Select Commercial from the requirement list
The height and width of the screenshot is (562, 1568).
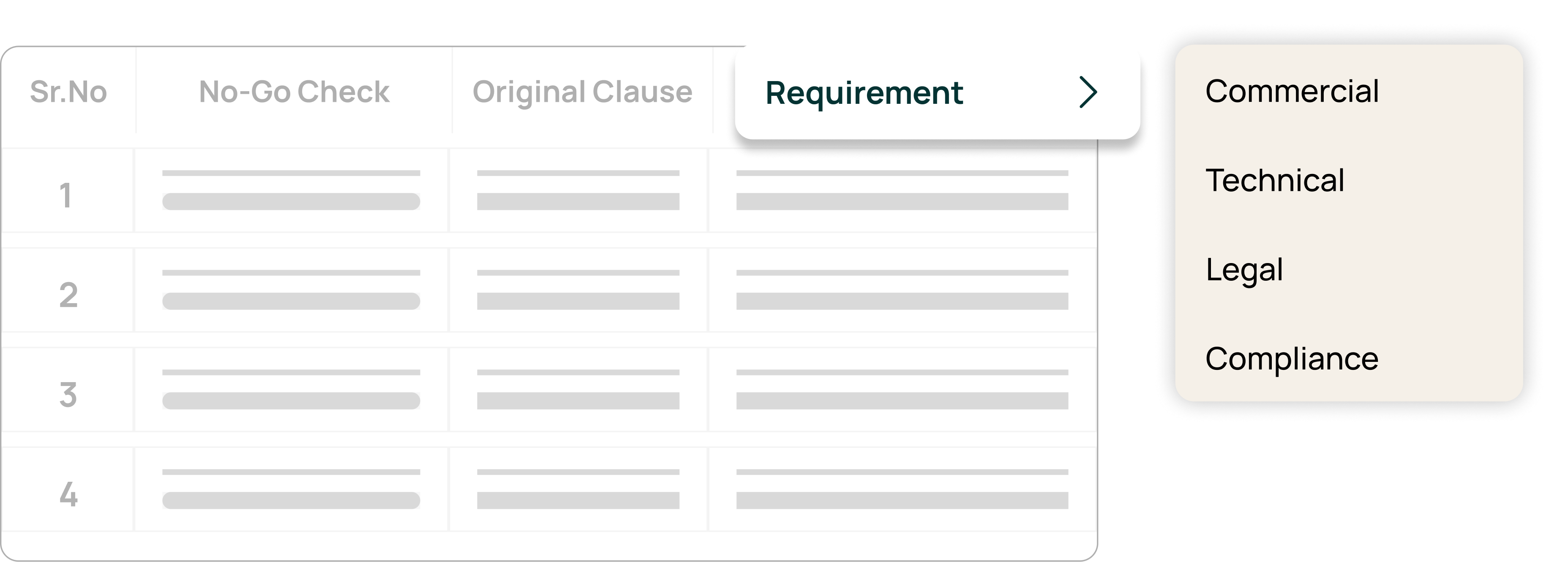[1292, 91]
